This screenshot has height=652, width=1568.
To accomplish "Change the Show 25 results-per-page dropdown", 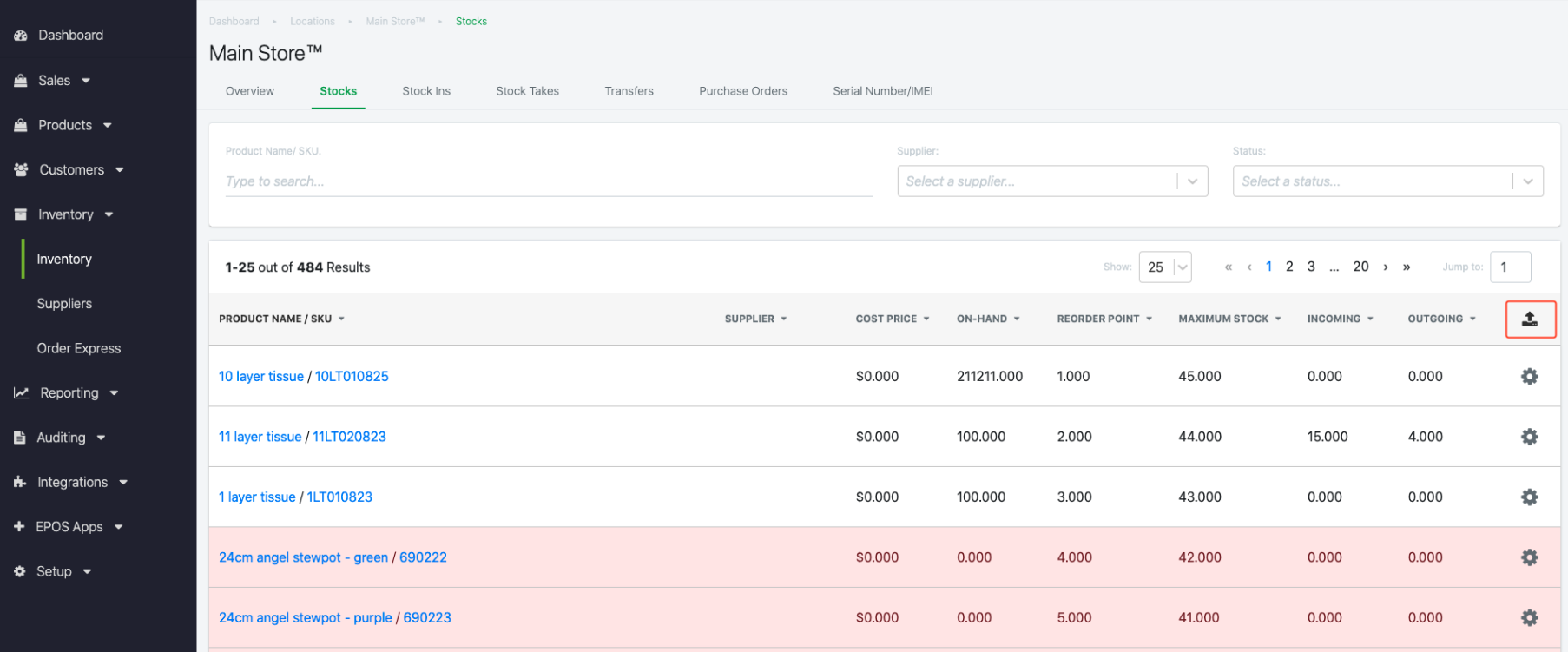I will 1164,267.
